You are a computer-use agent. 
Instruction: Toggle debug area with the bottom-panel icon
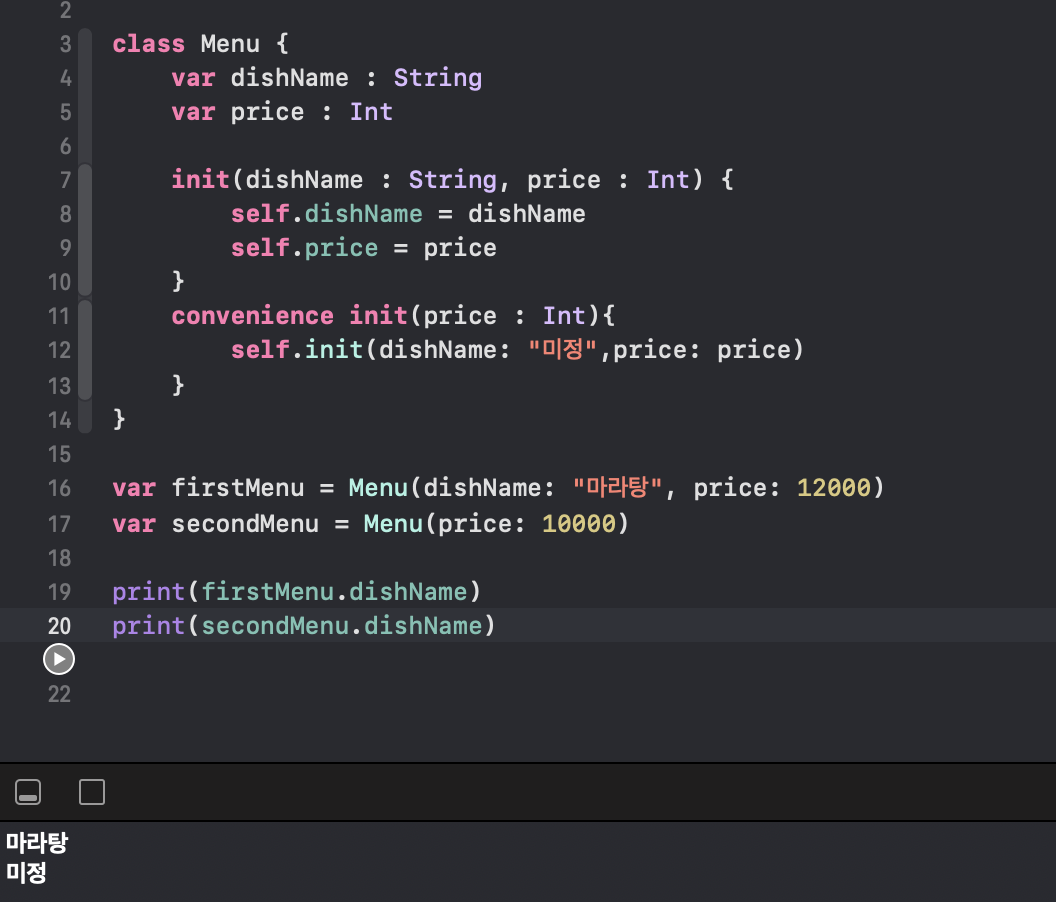click(x=28, y=792)
